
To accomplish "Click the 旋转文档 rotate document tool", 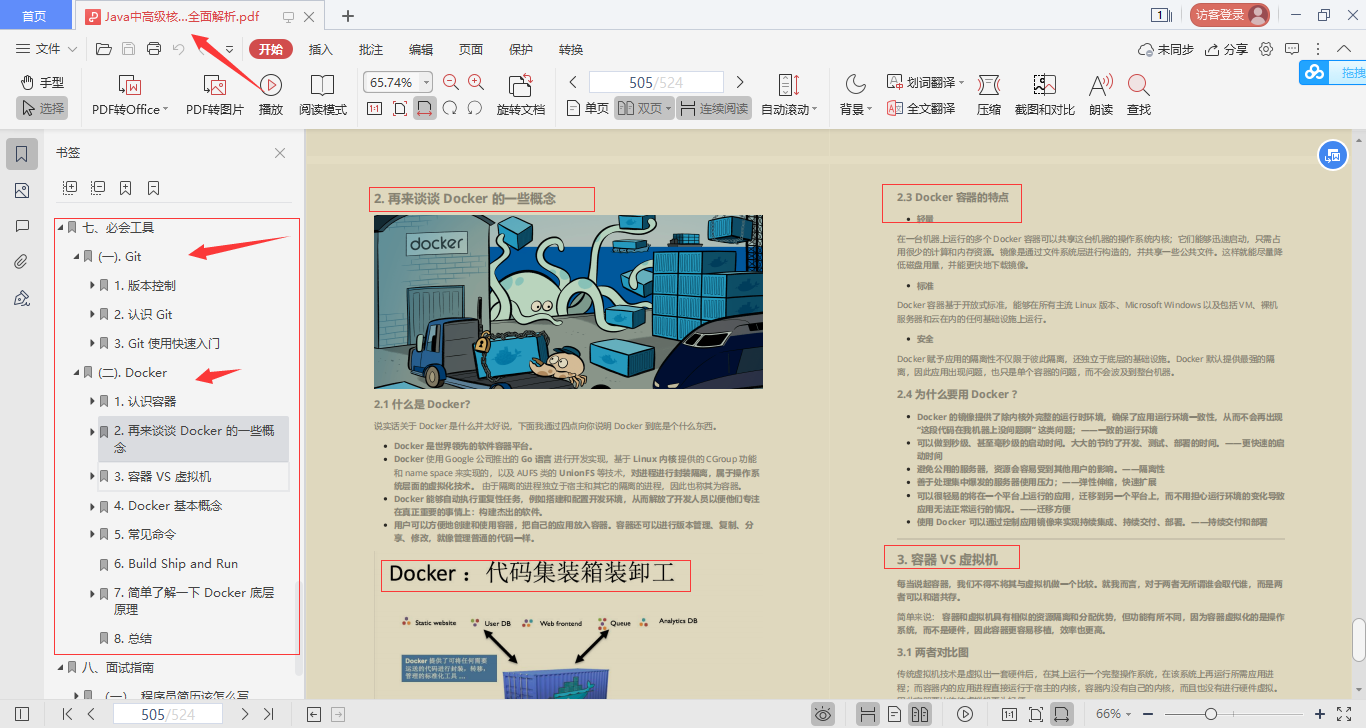I will point(521,96).
